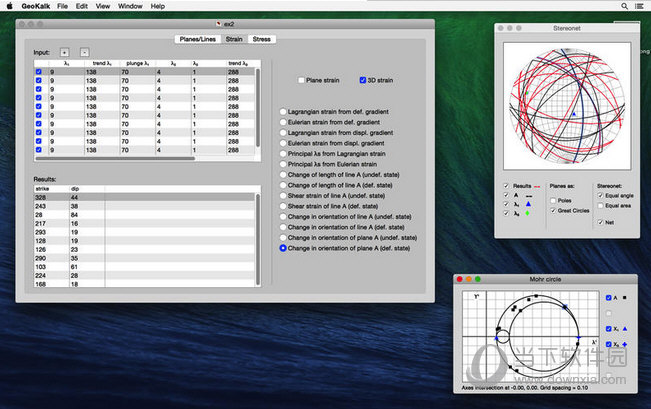Toggle the 3D strain checkbox

pyautogui.click(x=362, y=80)
